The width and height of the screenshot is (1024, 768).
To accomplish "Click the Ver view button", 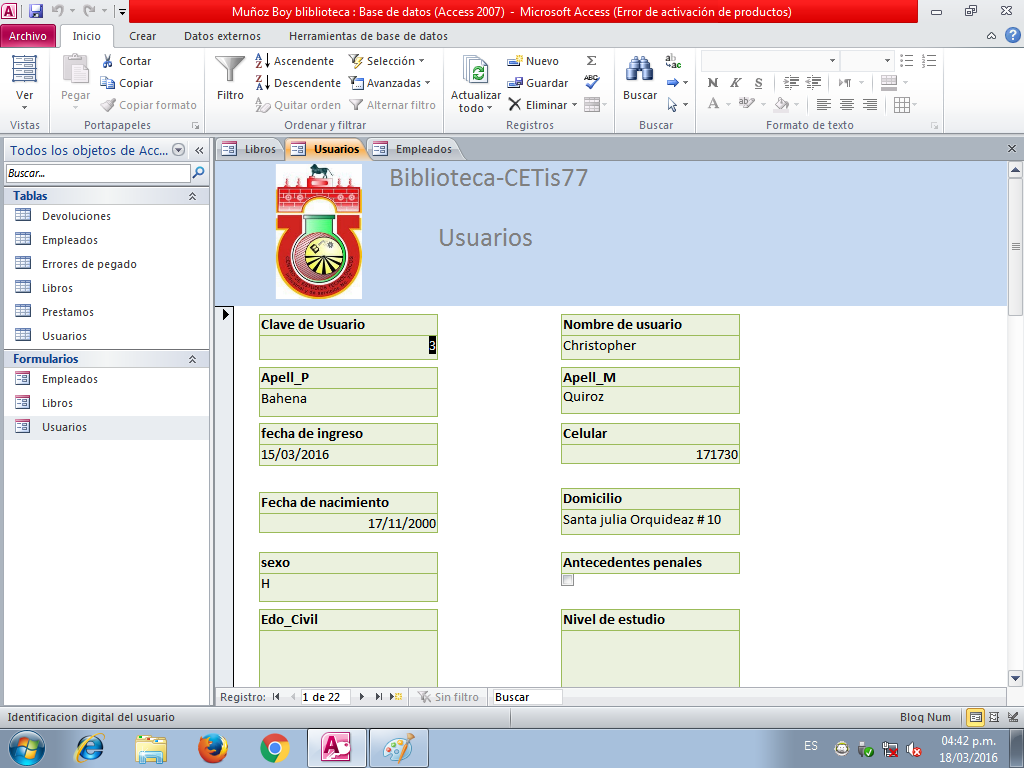I will click(25, 84).
